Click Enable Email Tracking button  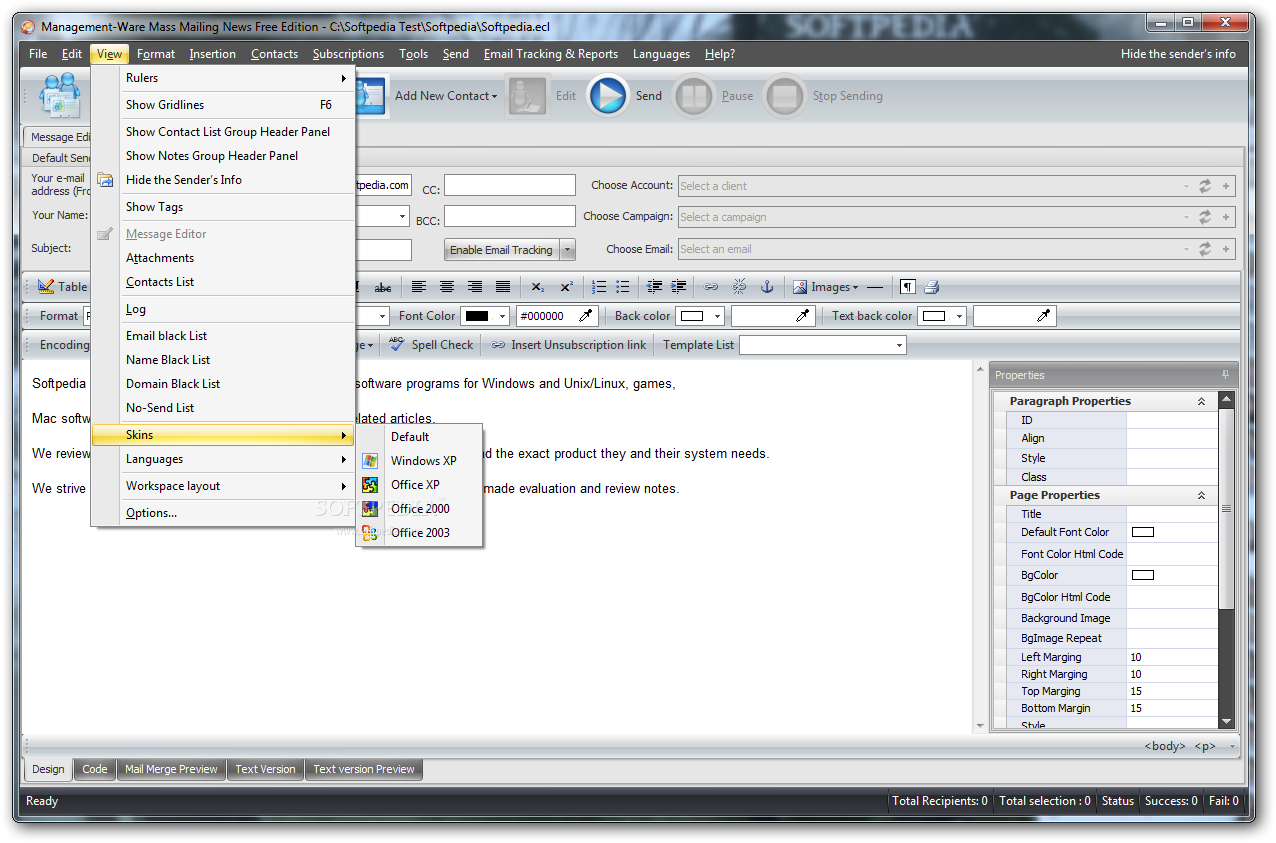click(x=502, y=250)
